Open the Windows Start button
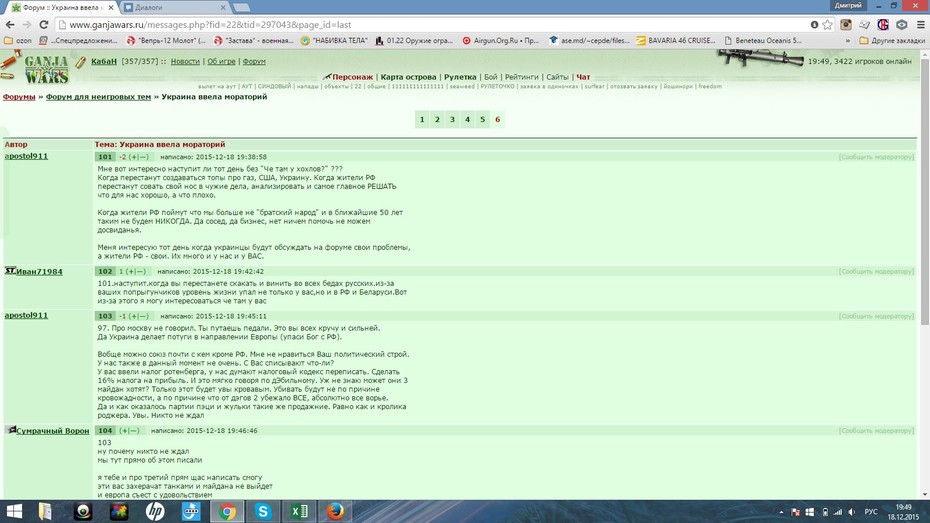 coord(12,511)
